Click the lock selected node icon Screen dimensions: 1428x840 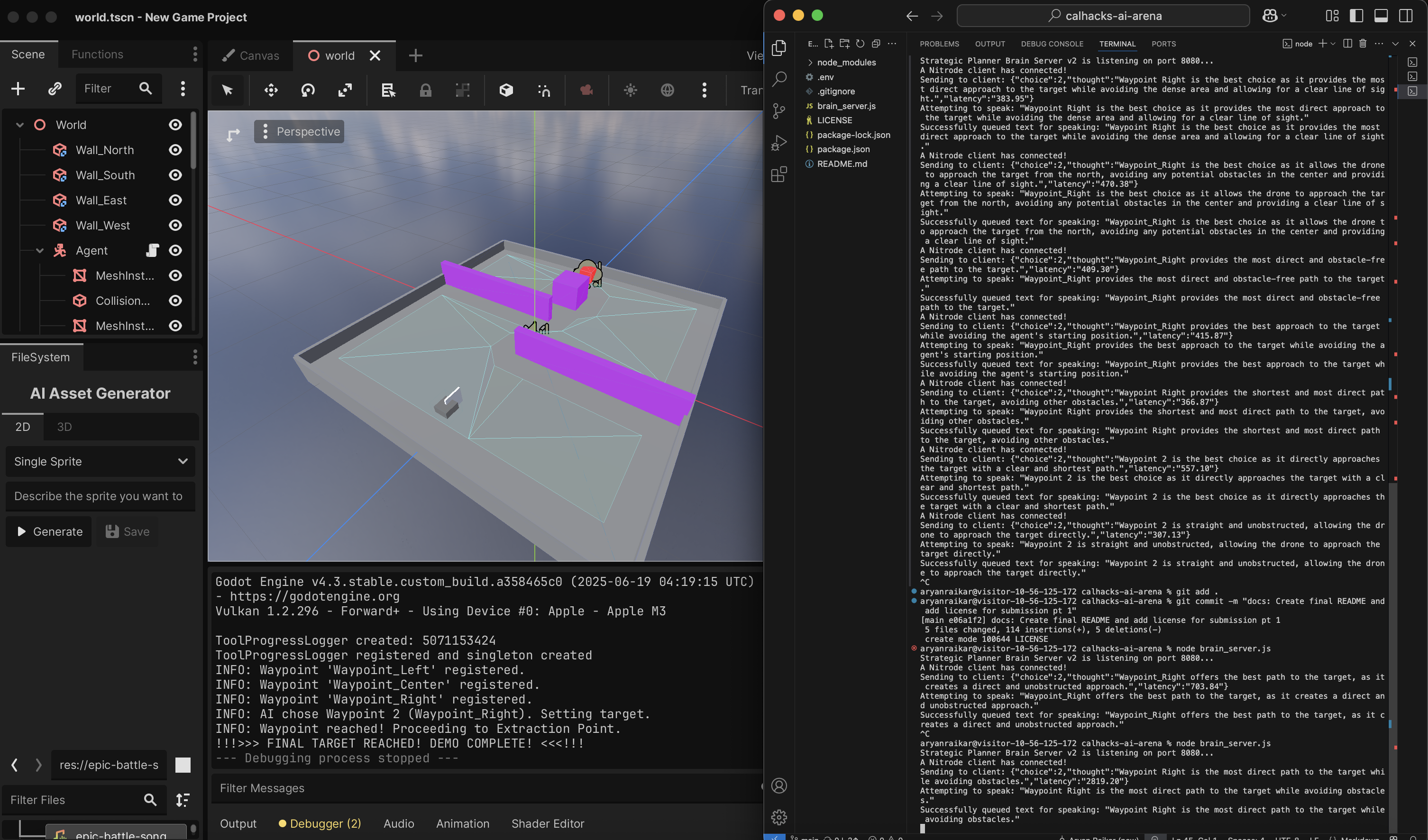[425, 90]
